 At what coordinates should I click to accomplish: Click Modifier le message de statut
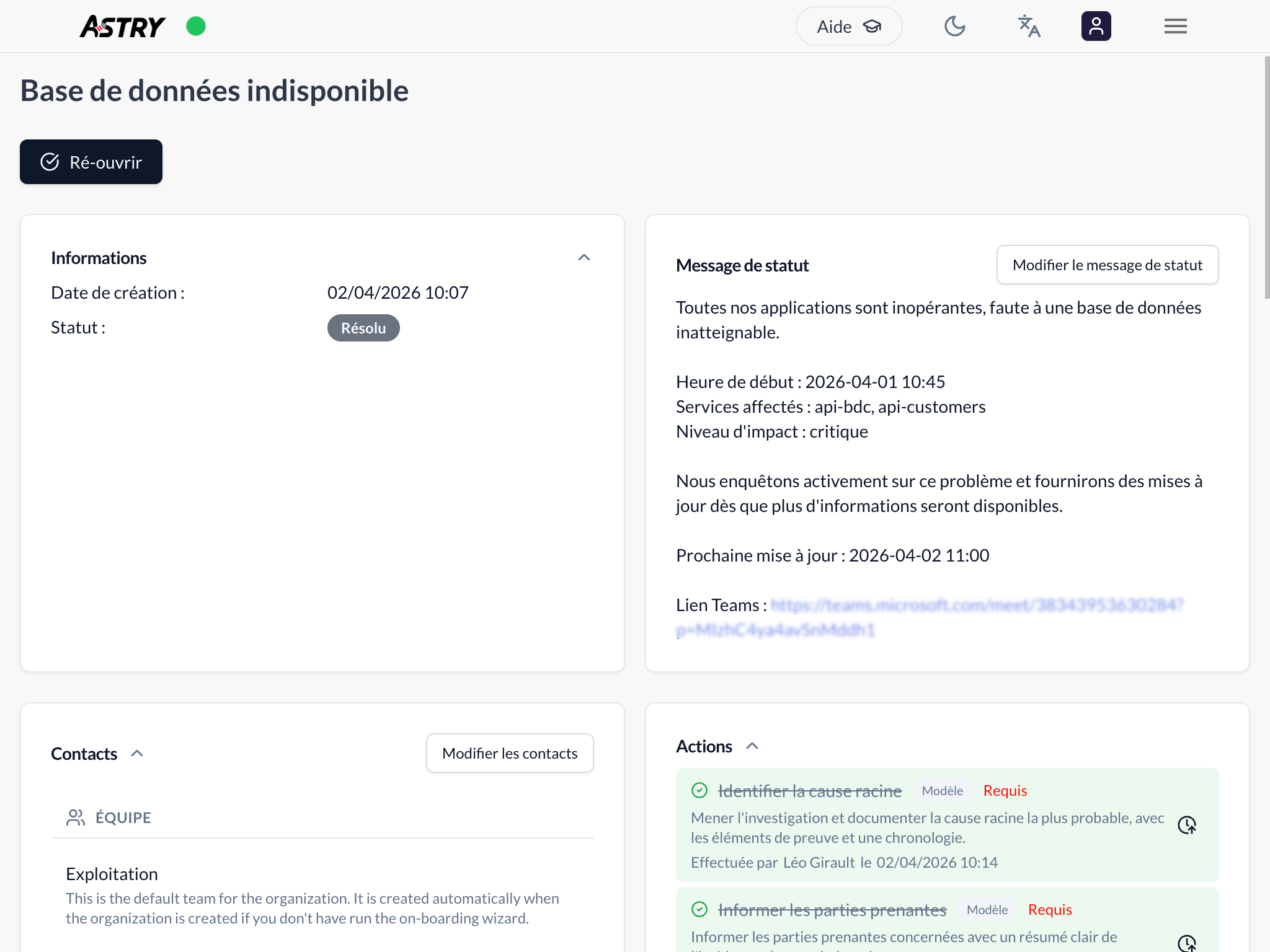click(x=1107, y=265)
